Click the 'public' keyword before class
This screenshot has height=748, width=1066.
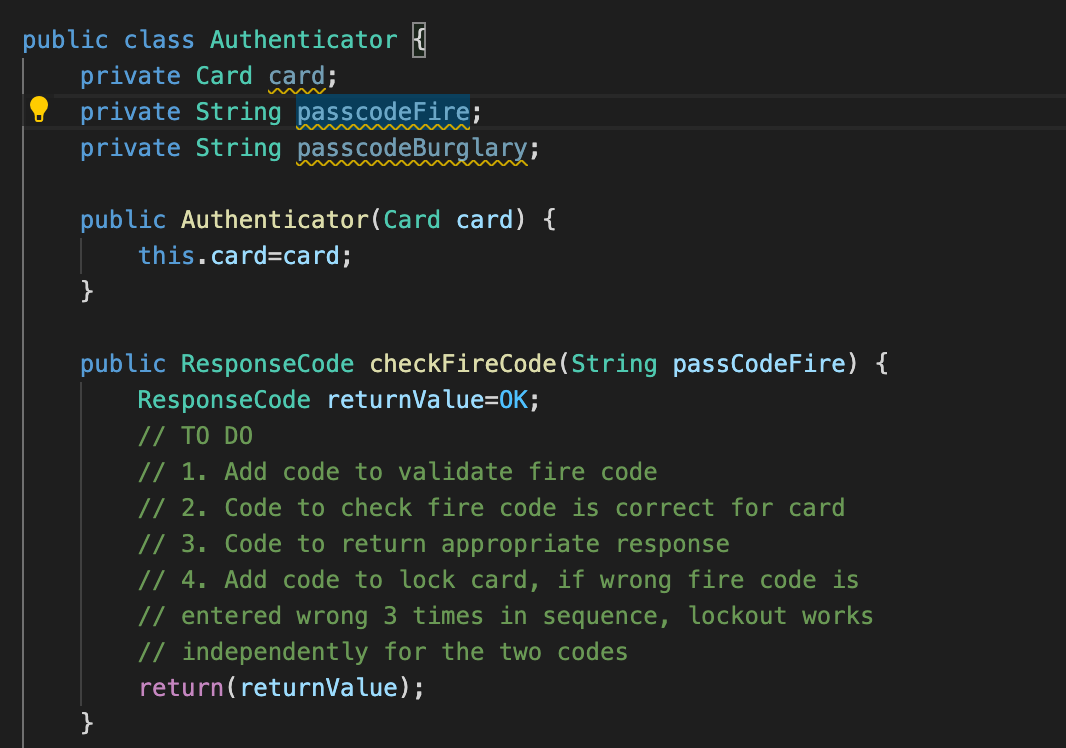65,40
